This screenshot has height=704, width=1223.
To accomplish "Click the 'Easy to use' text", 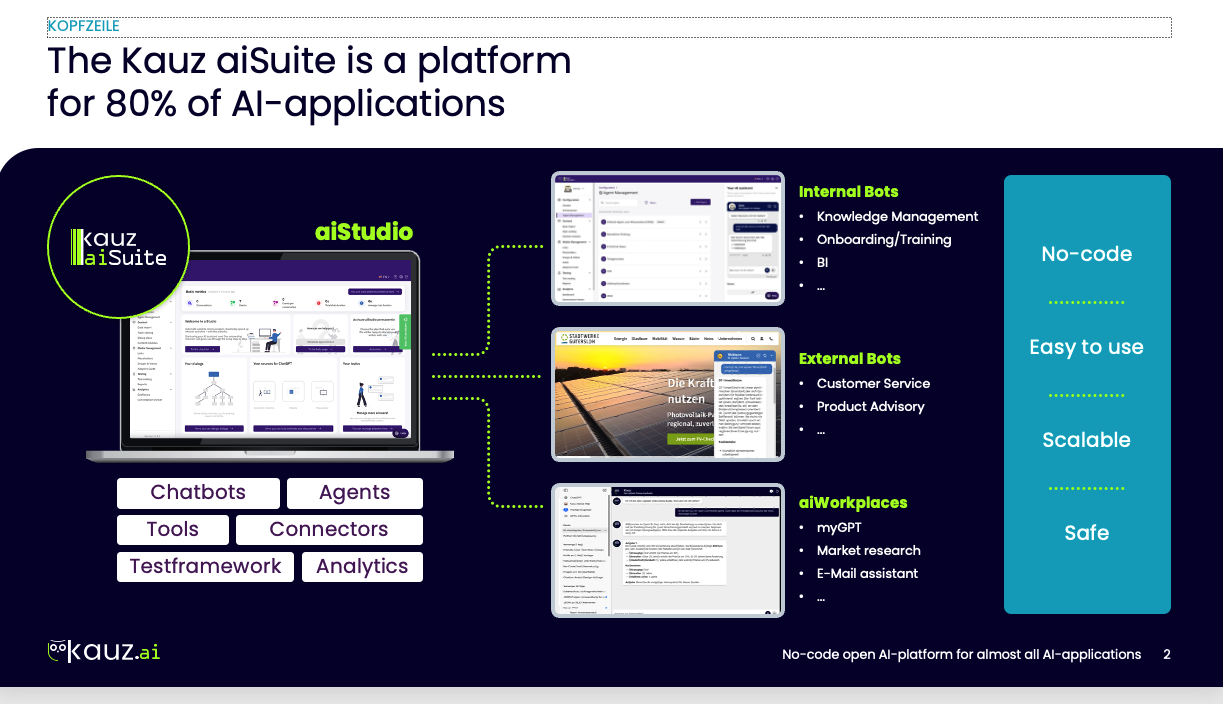I will click(1087, 347).
